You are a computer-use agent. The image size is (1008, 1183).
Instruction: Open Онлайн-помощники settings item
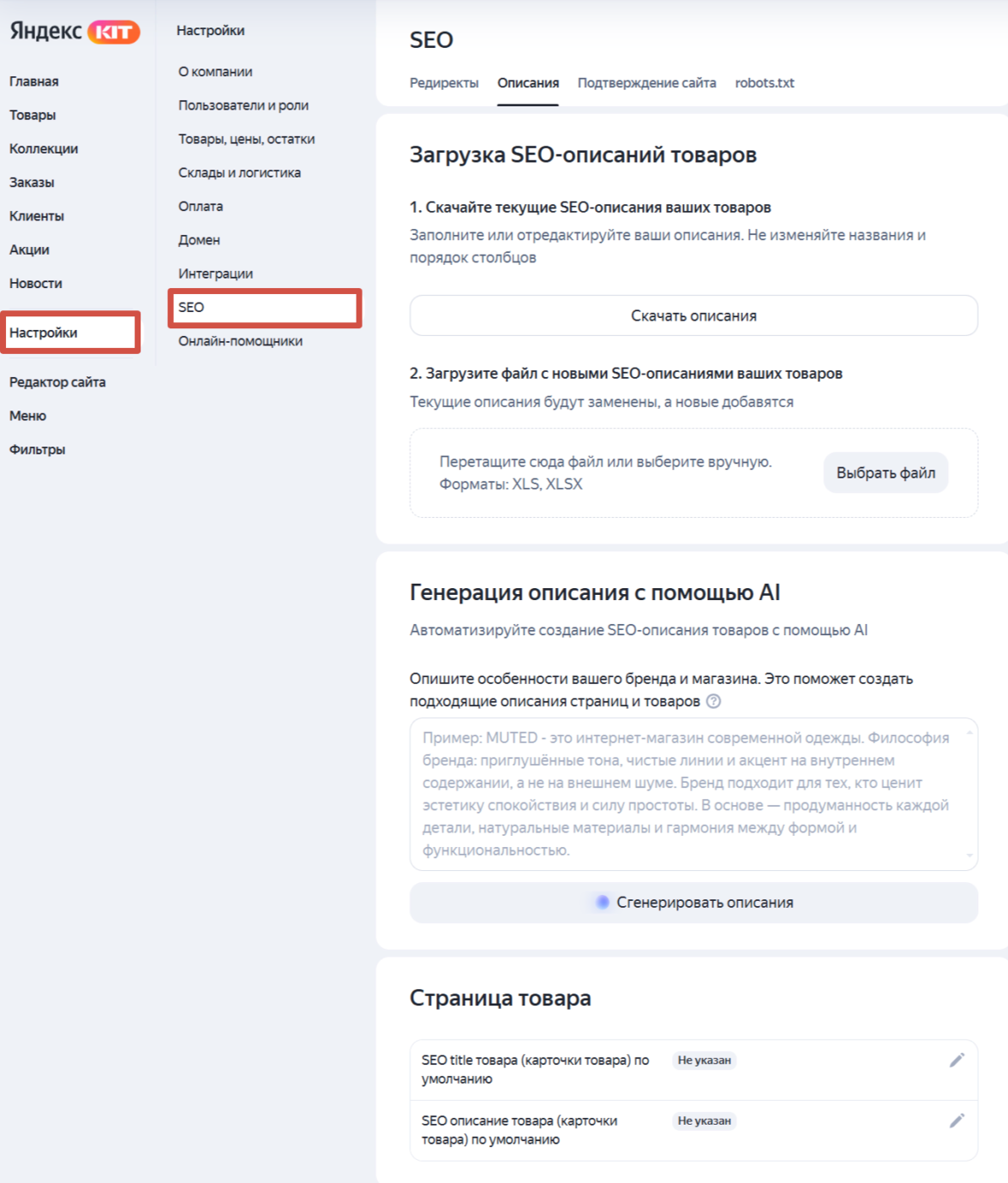[240, 341]
